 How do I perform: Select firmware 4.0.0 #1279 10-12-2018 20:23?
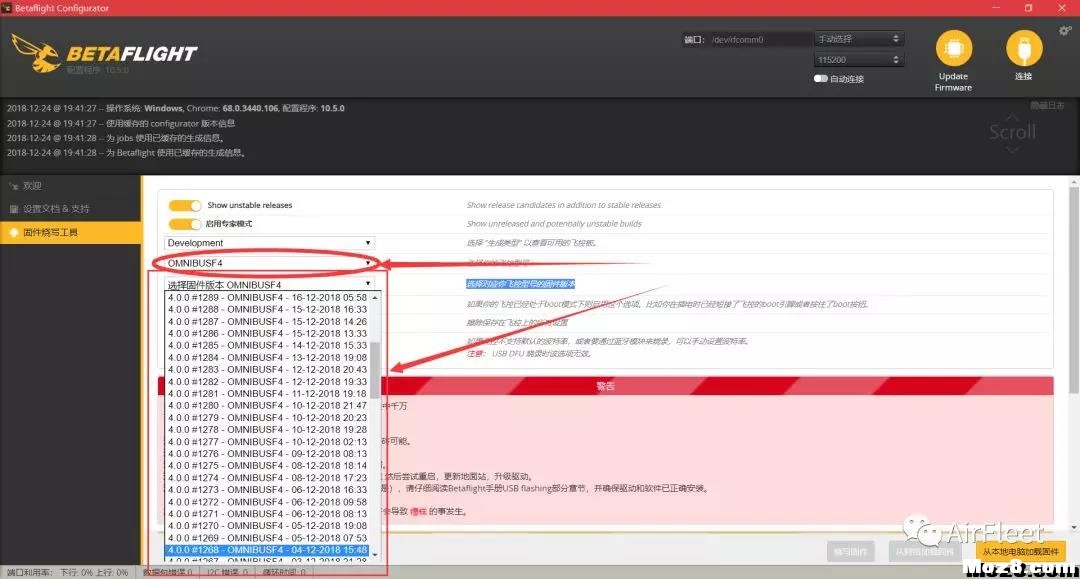pyautogui.click(x=267, y=418)
